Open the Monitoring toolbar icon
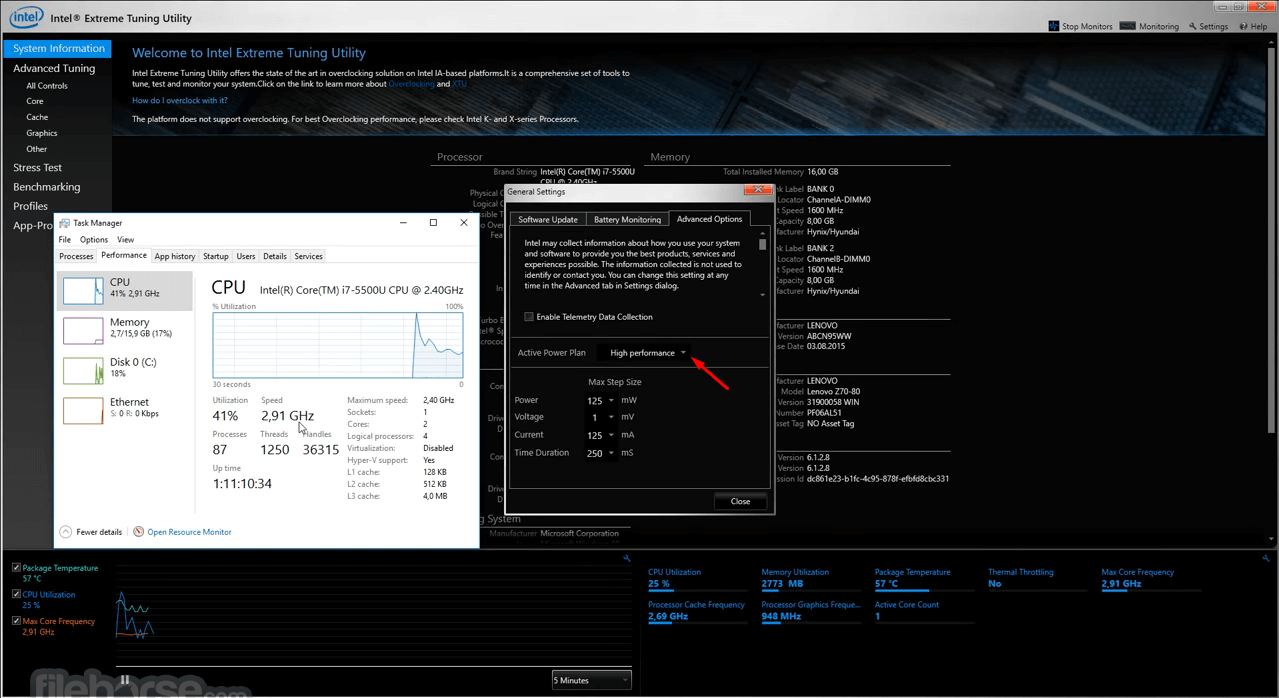 (x=1128, y=26)
